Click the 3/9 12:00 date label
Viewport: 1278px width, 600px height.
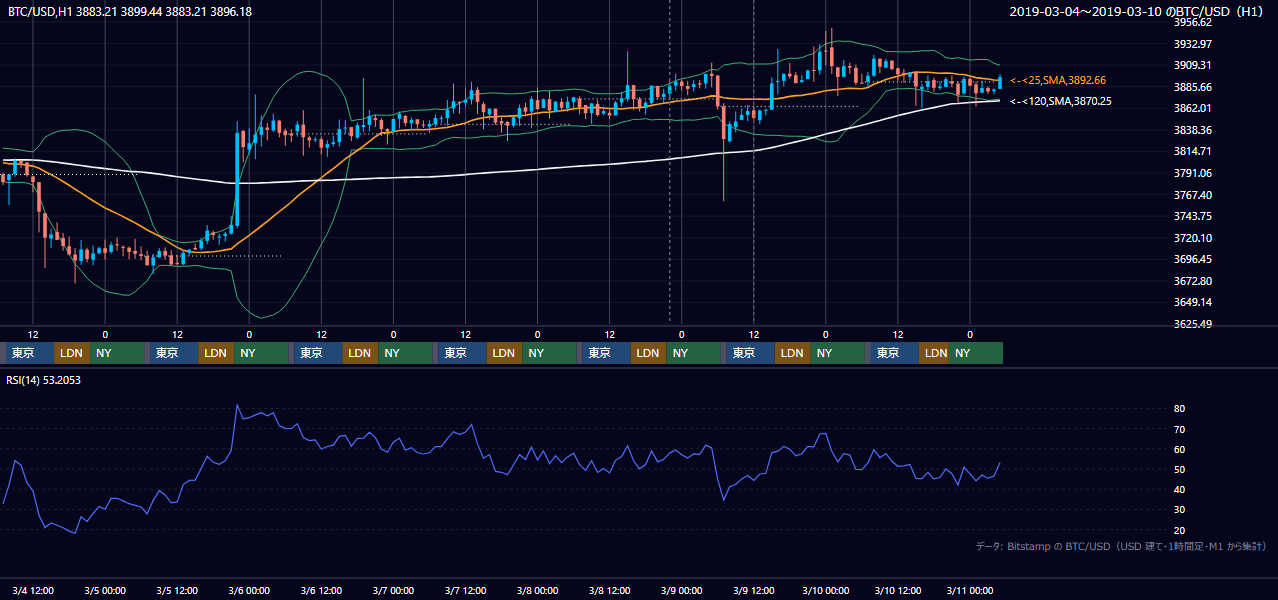753,590
